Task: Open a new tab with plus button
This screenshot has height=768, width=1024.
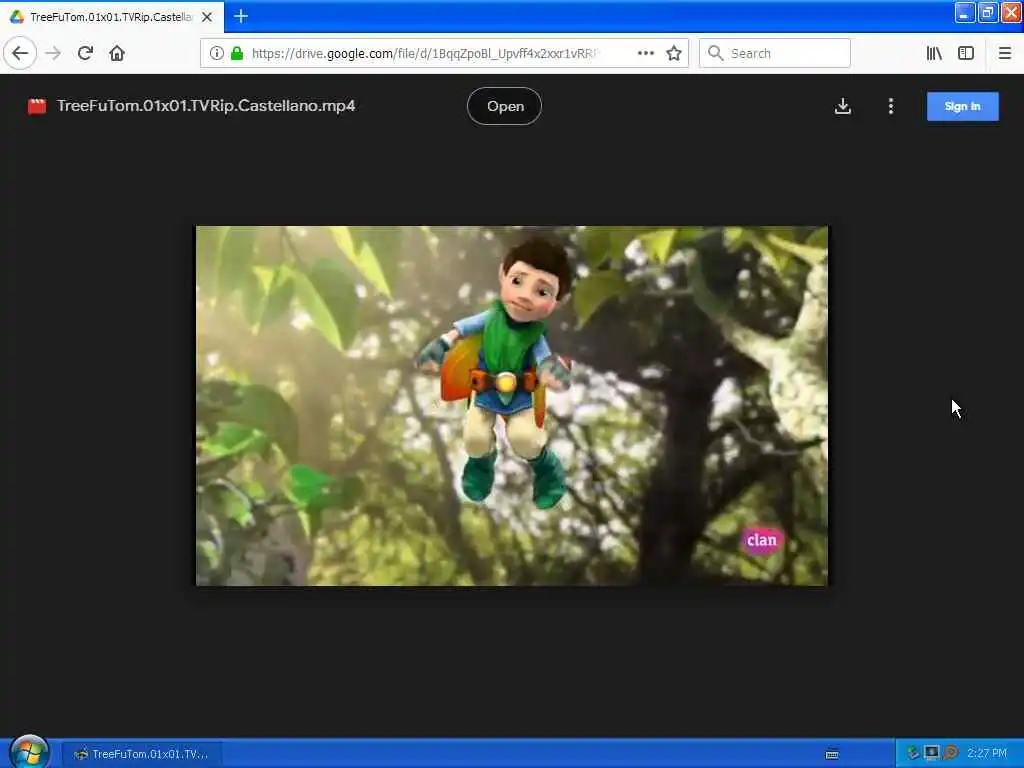Action: pyautogui.click(x=241, y=16)
